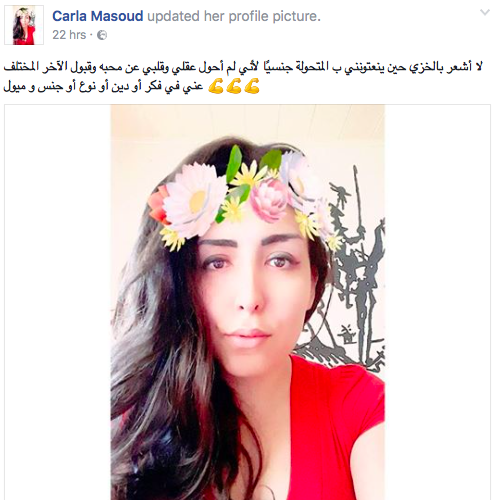Click the middle flexed biceps emoji

[234, 86]
